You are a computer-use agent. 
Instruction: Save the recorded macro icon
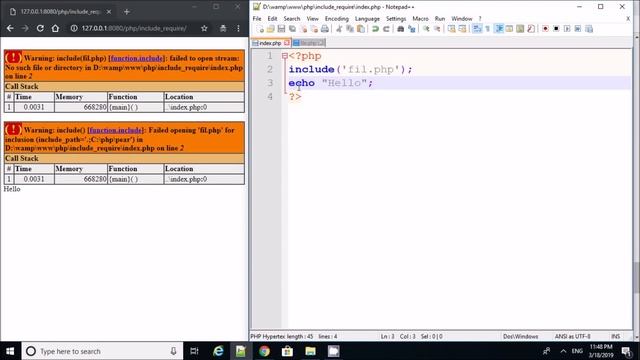click(x=589, y=29)
